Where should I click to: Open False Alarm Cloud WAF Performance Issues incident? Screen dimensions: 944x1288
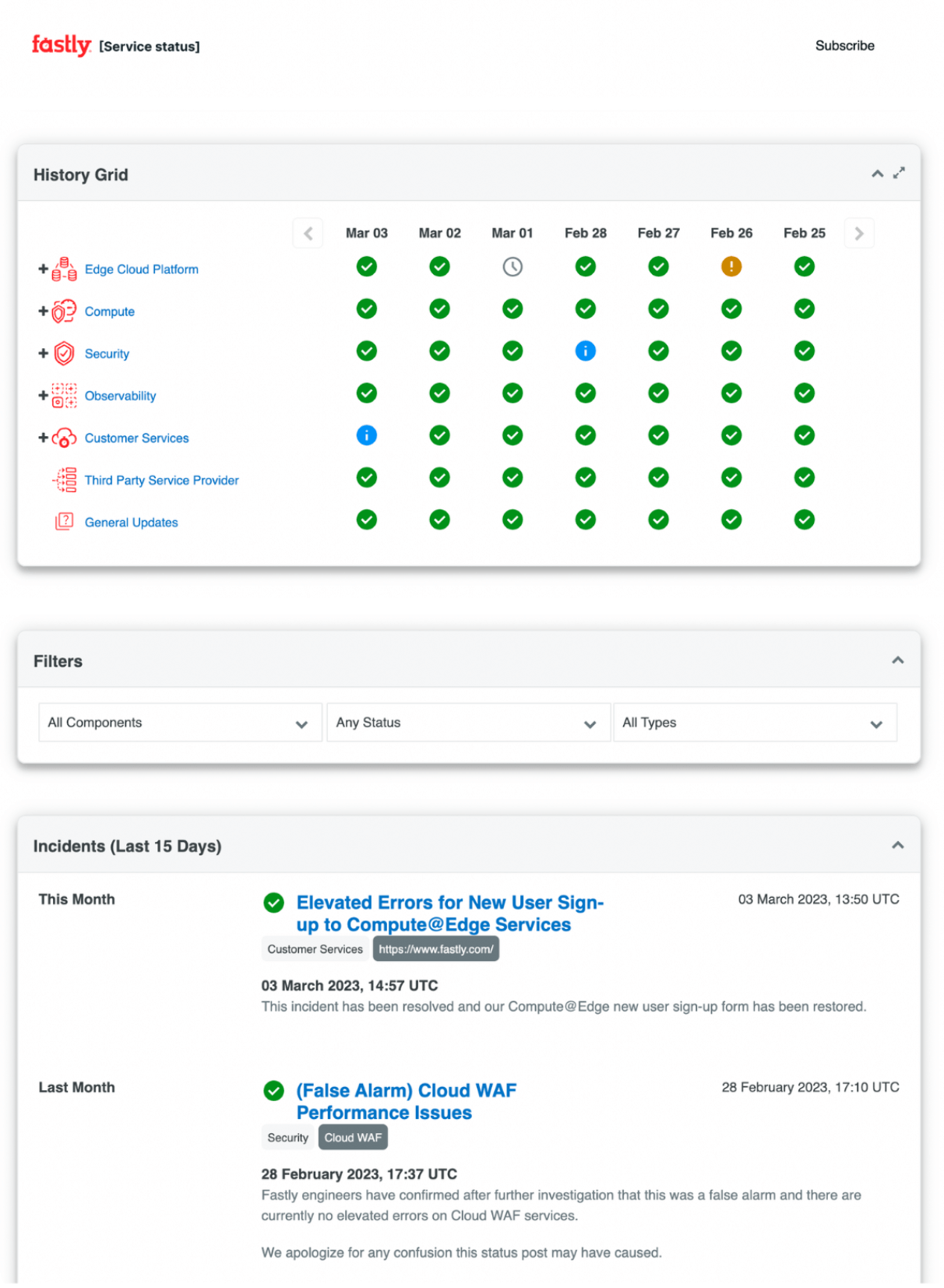[x=407, y=1102]
